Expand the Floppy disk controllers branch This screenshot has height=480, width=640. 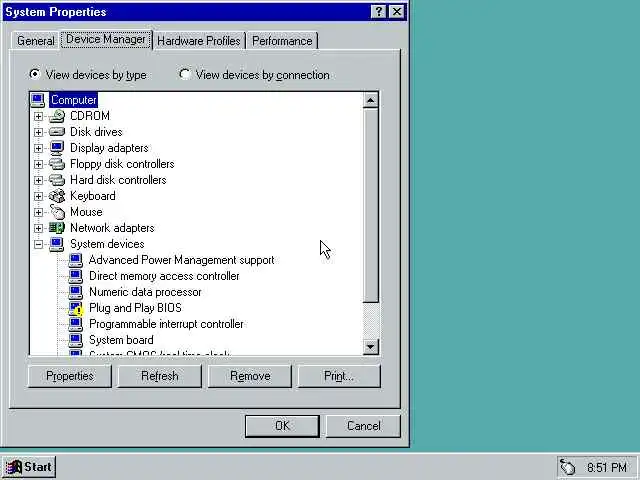click(38, 164)
